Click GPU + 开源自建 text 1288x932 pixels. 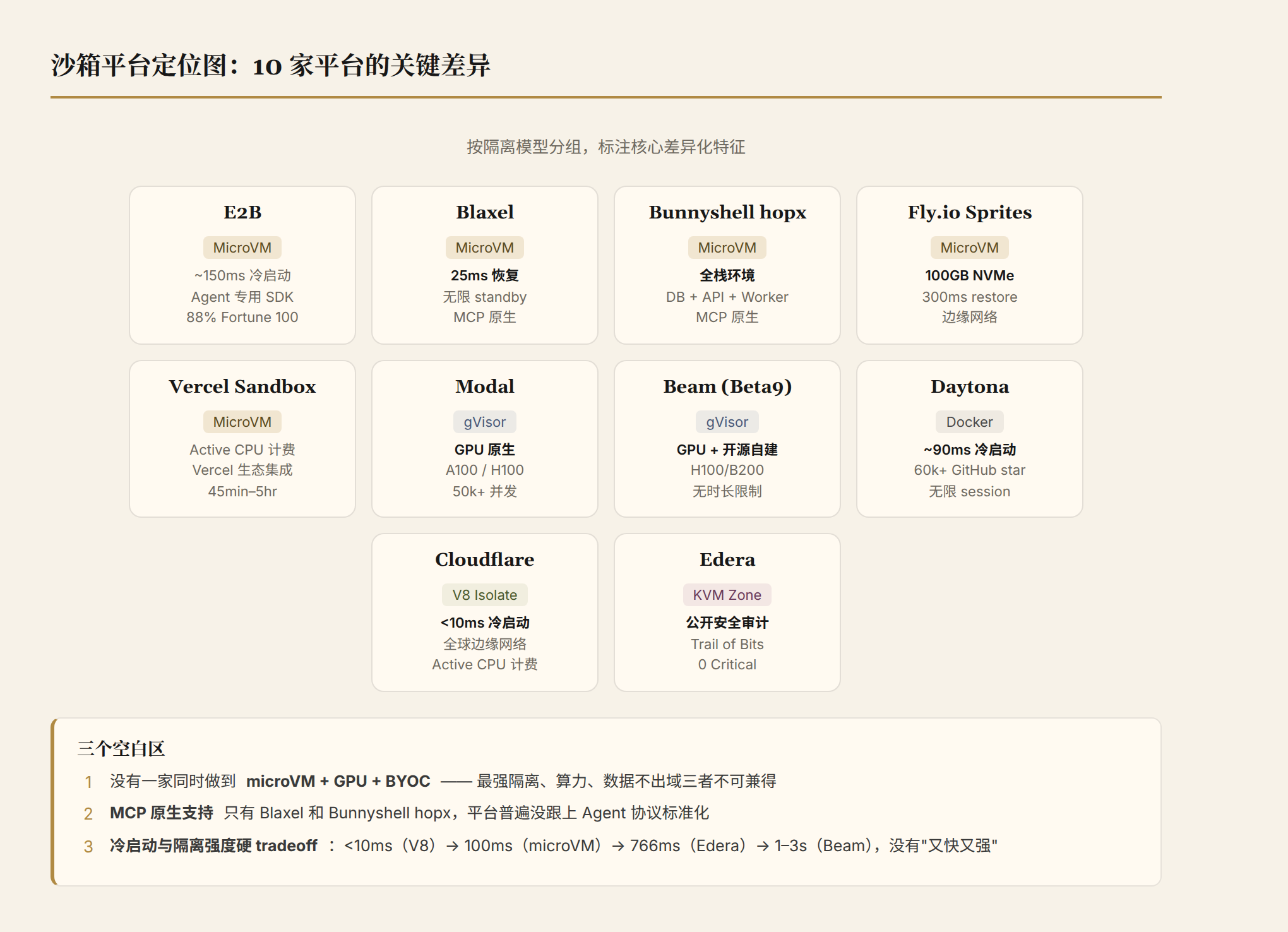click(x=727, y=450)
